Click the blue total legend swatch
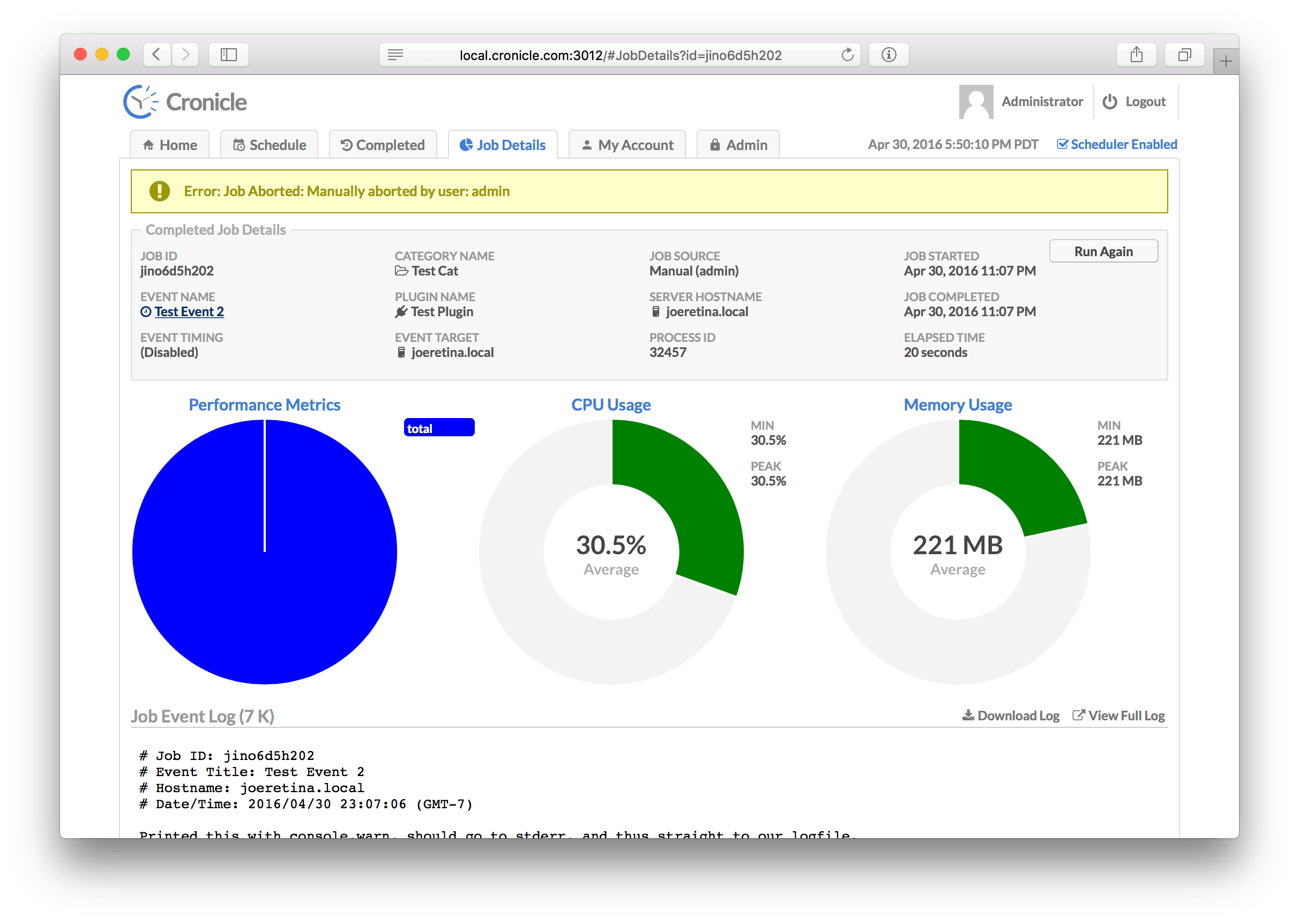This screenshot has width=1299, height=924. pyautogui.click(x=439, y=428)
